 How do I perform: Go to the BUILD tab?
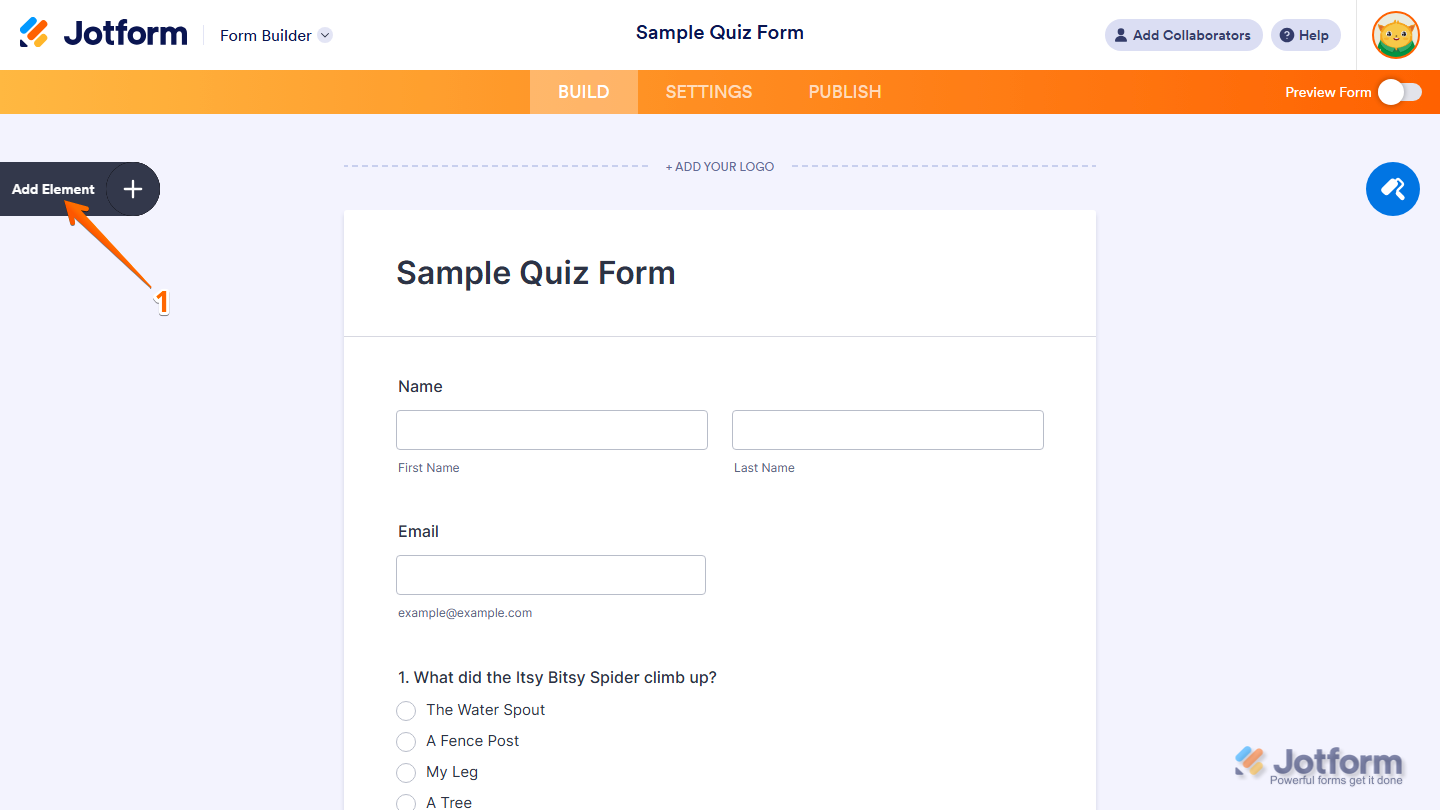pyautogui.click(x=583, y=92)
